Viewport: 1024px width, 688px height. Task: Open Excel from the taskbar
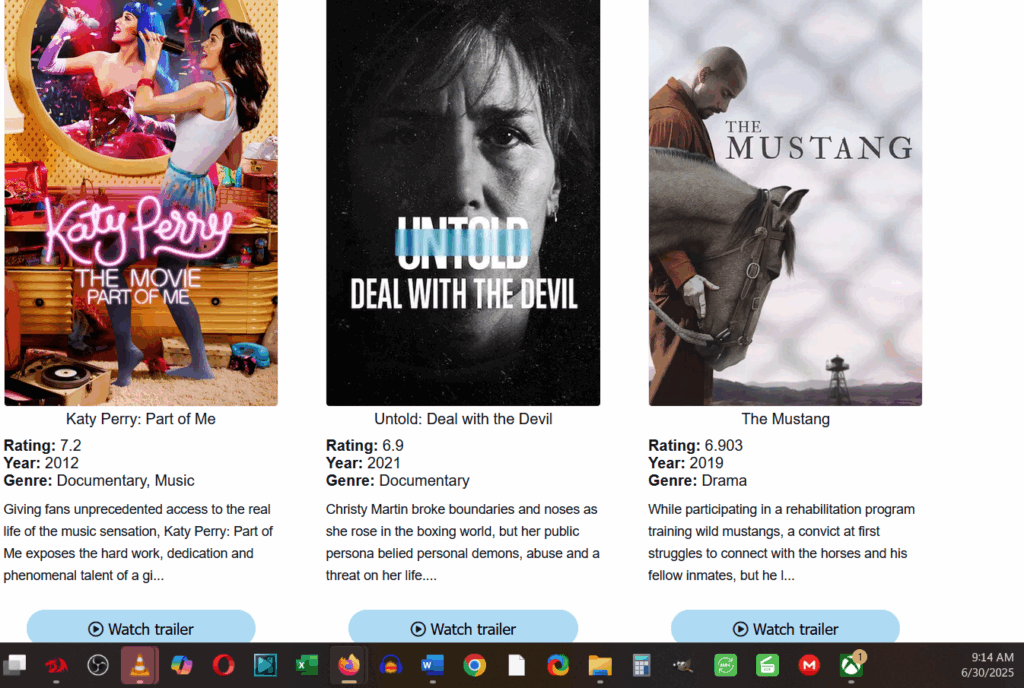point(307,665)
